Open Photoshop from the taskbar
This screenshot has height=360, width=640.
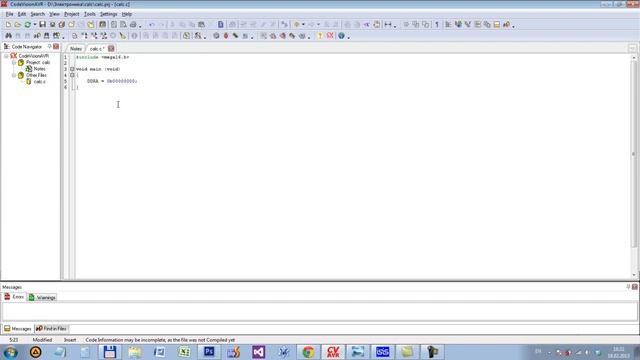(x=209, y=352)
